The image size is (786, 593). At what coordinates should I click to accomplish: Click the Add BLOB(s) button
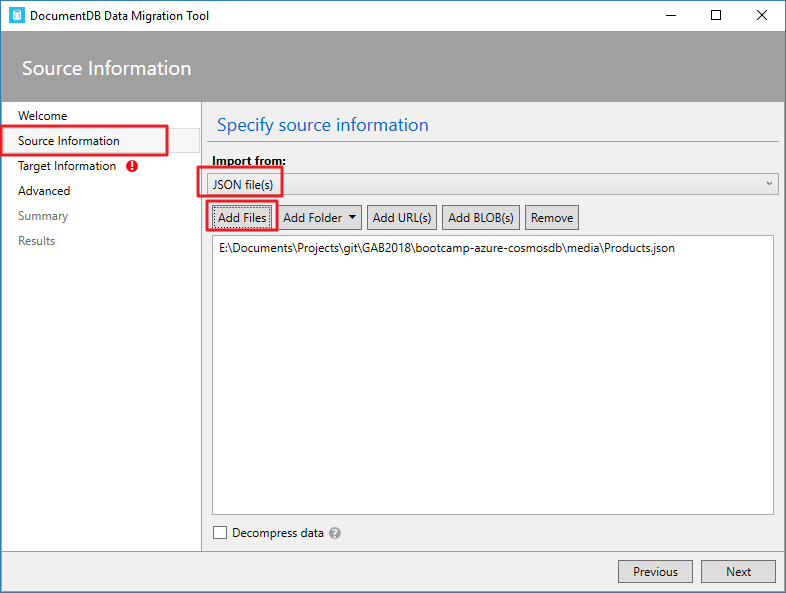click(x=481, y=218)
